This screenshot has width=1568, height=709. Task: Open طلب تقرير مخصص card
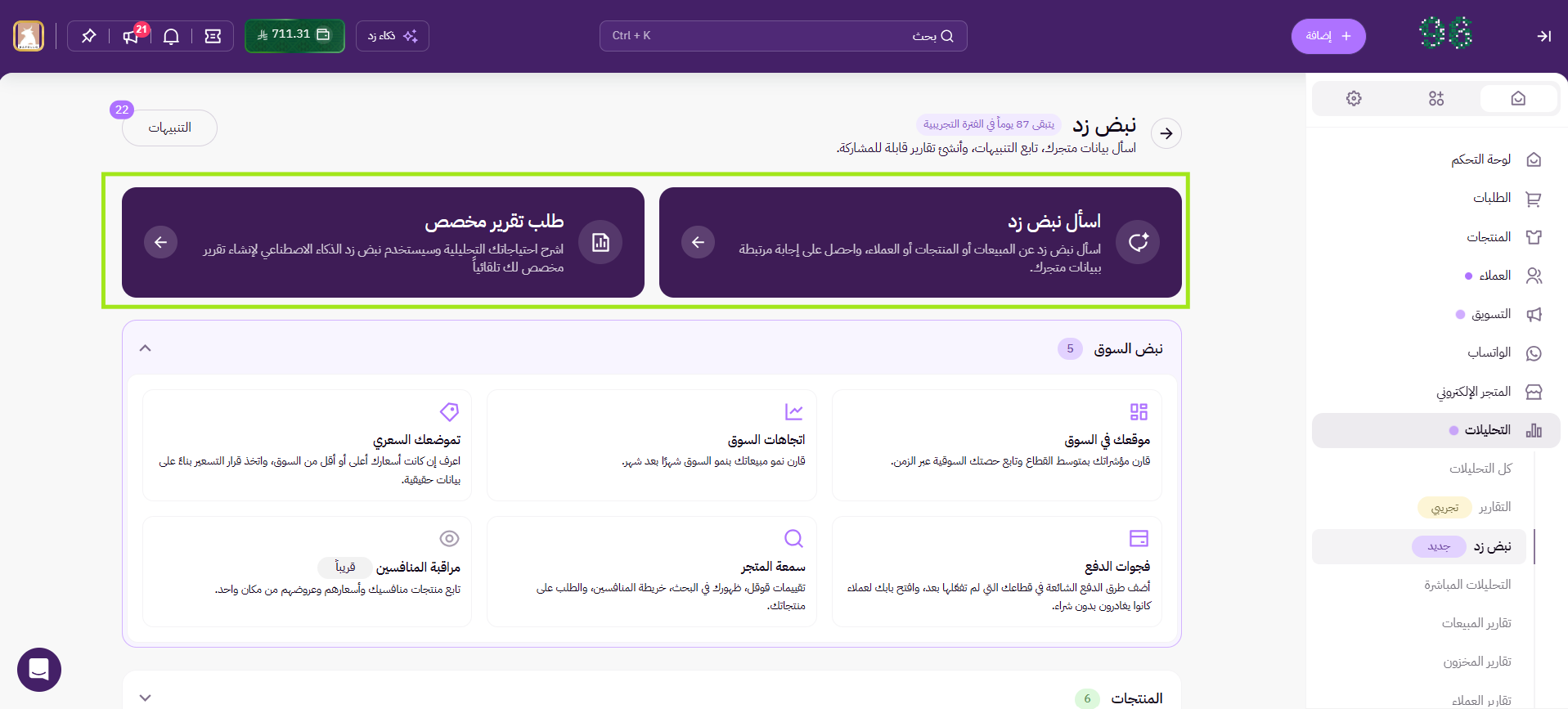click(x=383, y=242)
